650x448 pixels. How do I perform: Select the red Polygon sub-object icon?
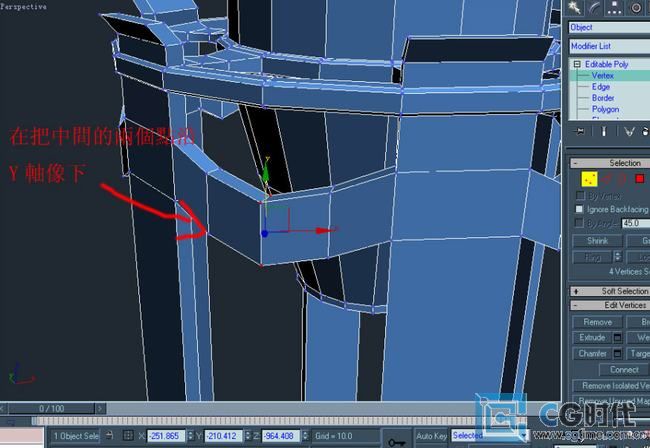pyautogui.click(x=639, y=179)
